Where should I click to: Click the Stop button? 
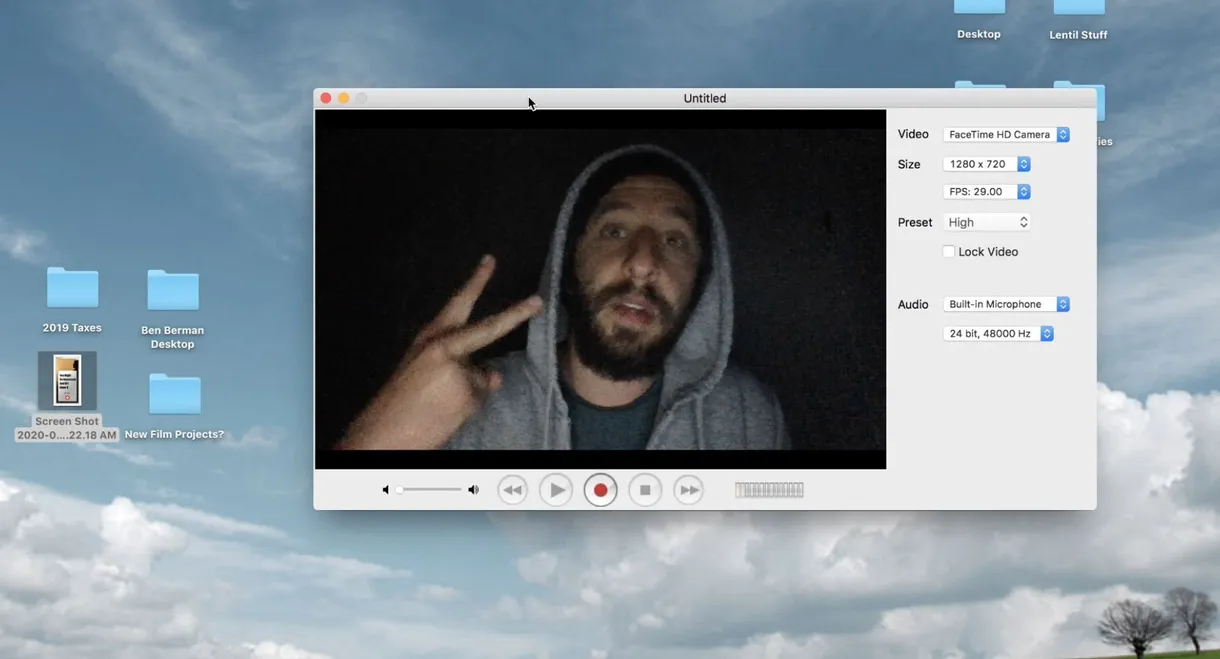click(x=645, y=490)
